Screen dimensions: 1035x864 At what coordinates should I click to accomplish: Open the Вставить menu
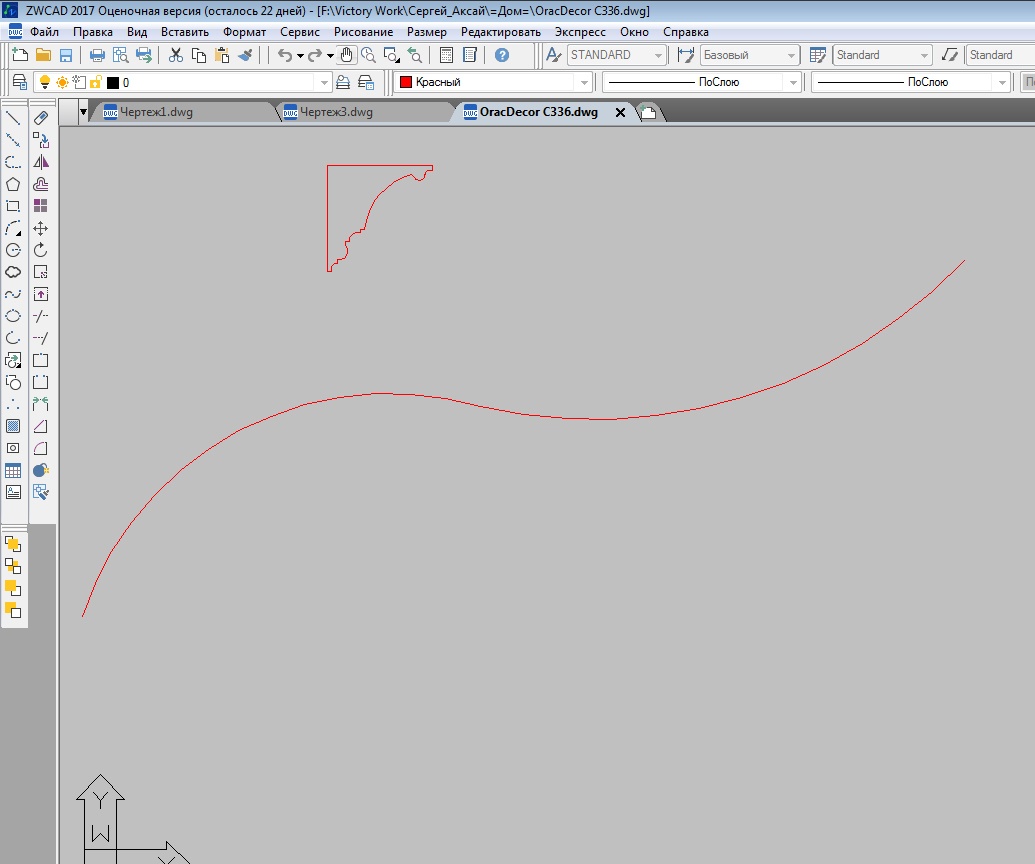(185, 32)
